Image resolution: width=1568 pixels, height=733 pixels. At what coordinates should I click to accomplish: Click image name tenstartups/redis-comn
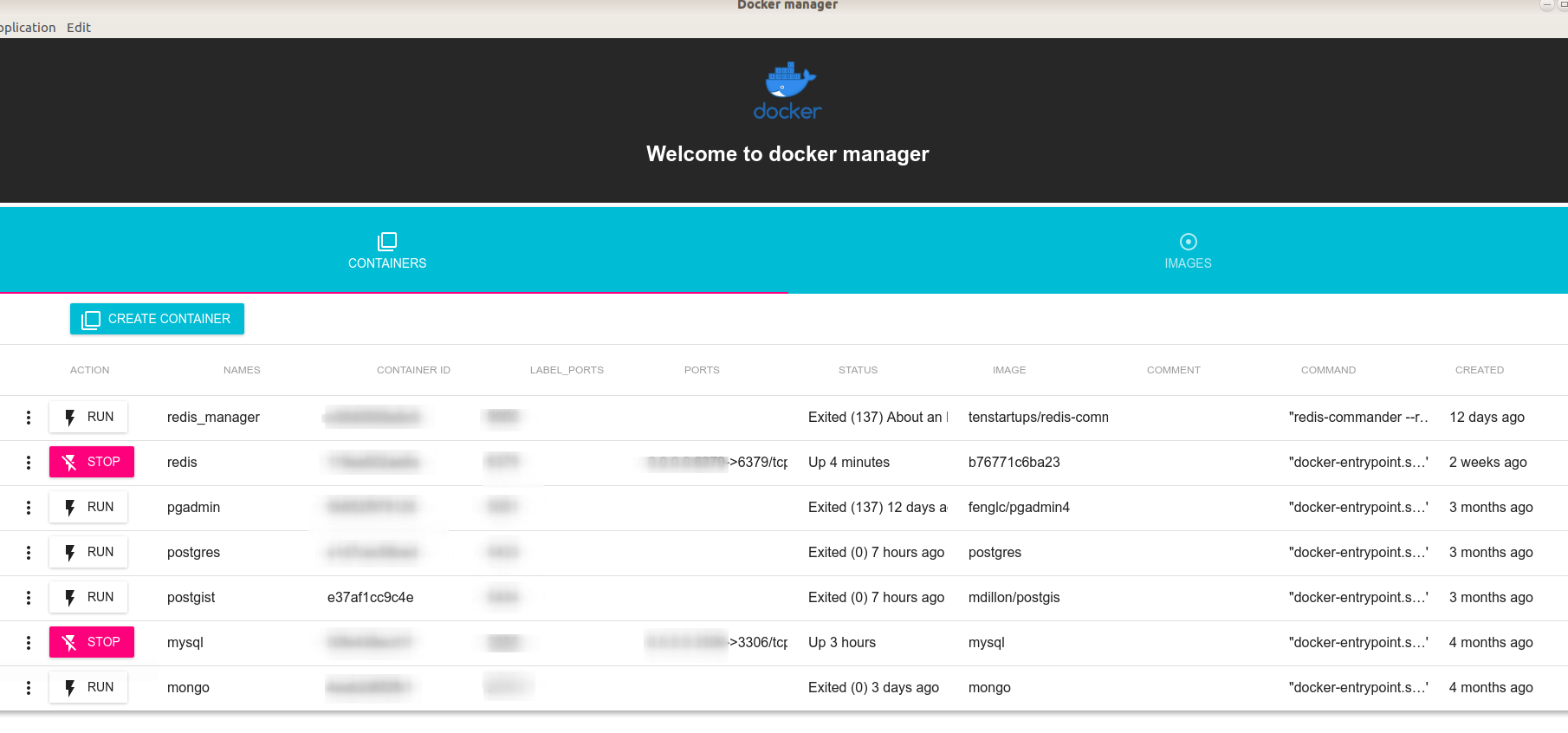pos(1039,418)
